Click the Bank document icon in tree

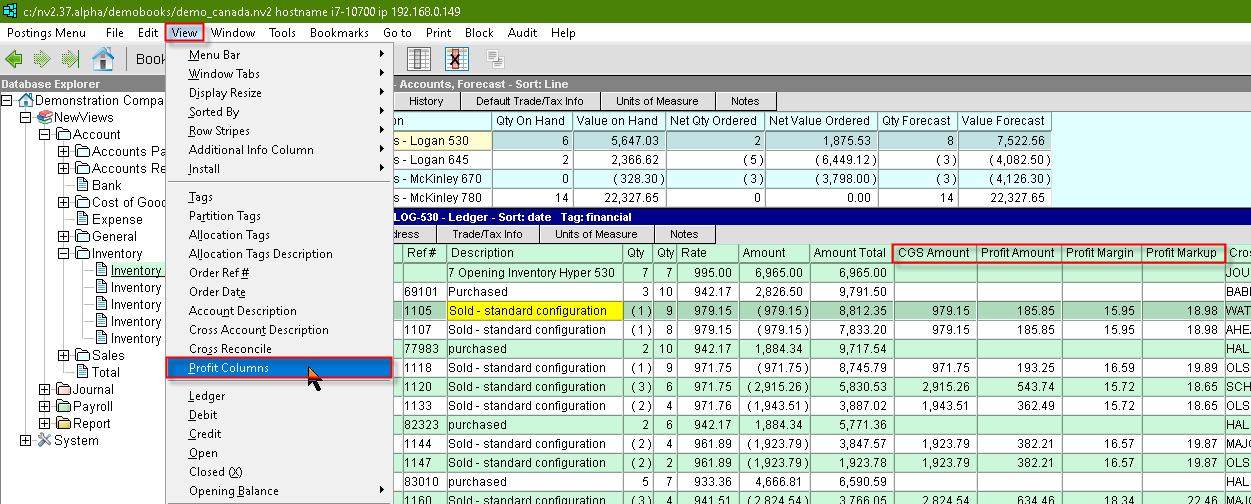click(x=83, y=185)
